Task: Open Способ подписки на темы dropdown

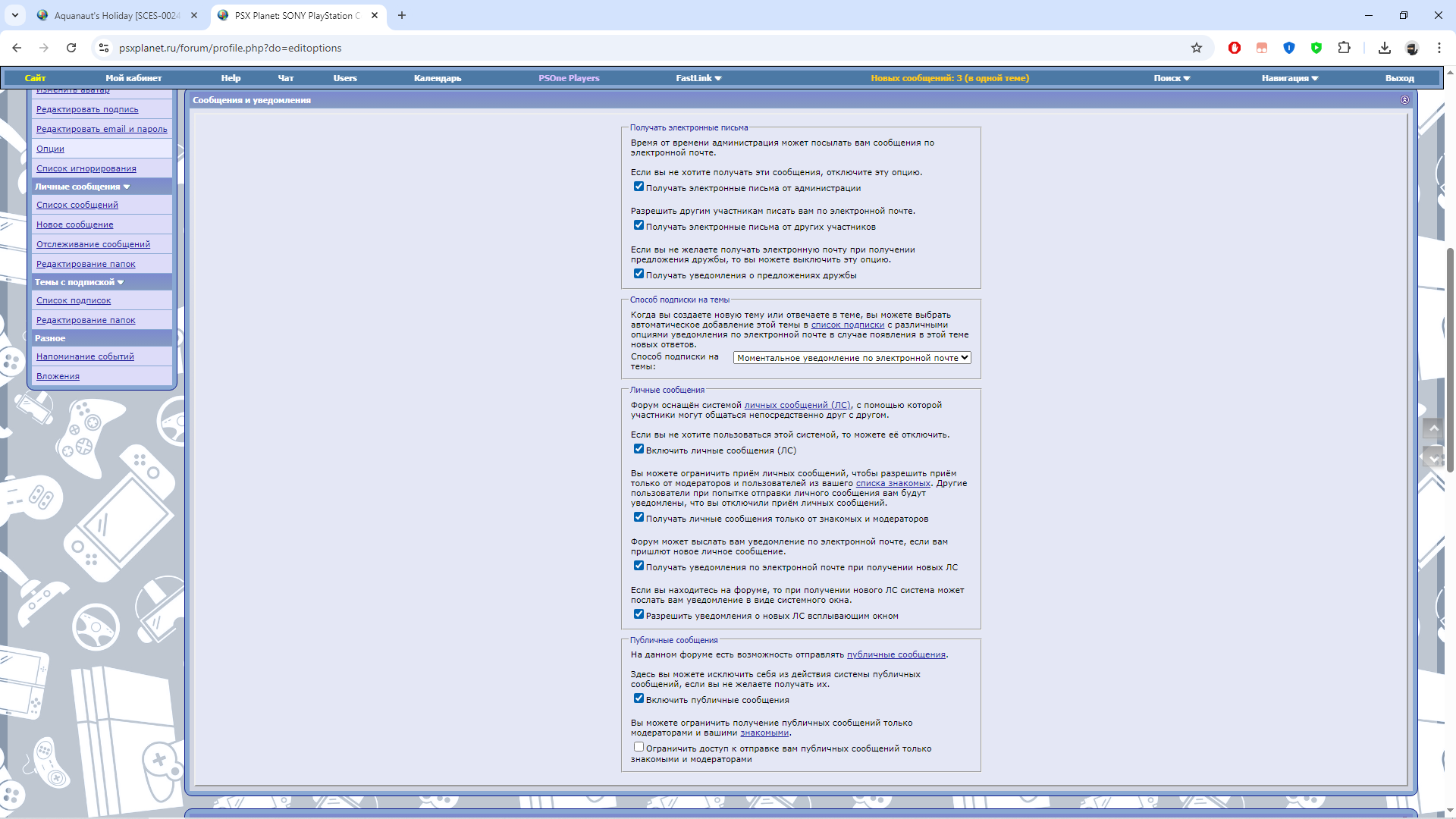Action: 852,358
